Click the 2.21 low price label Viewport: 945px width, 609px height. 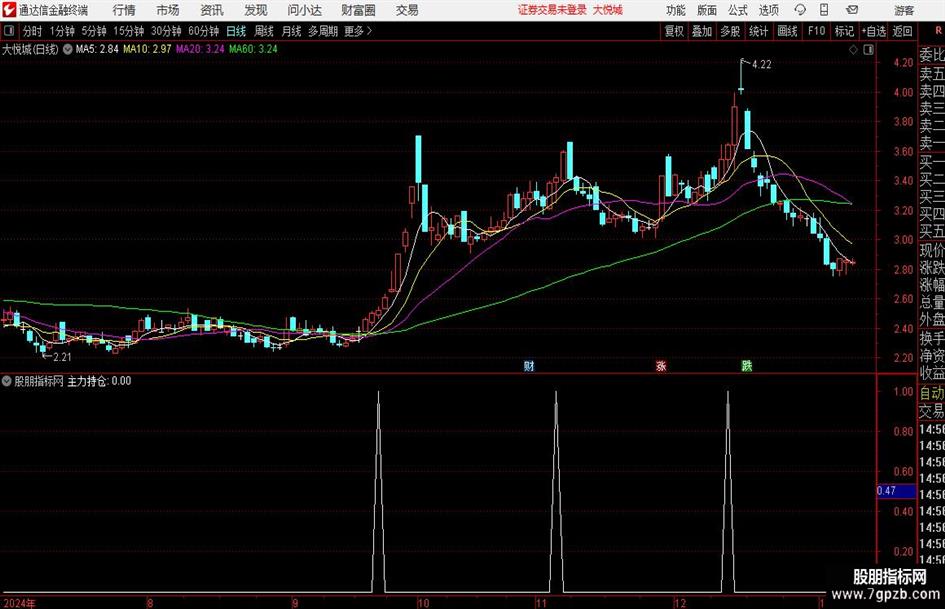tap(62, 357)
